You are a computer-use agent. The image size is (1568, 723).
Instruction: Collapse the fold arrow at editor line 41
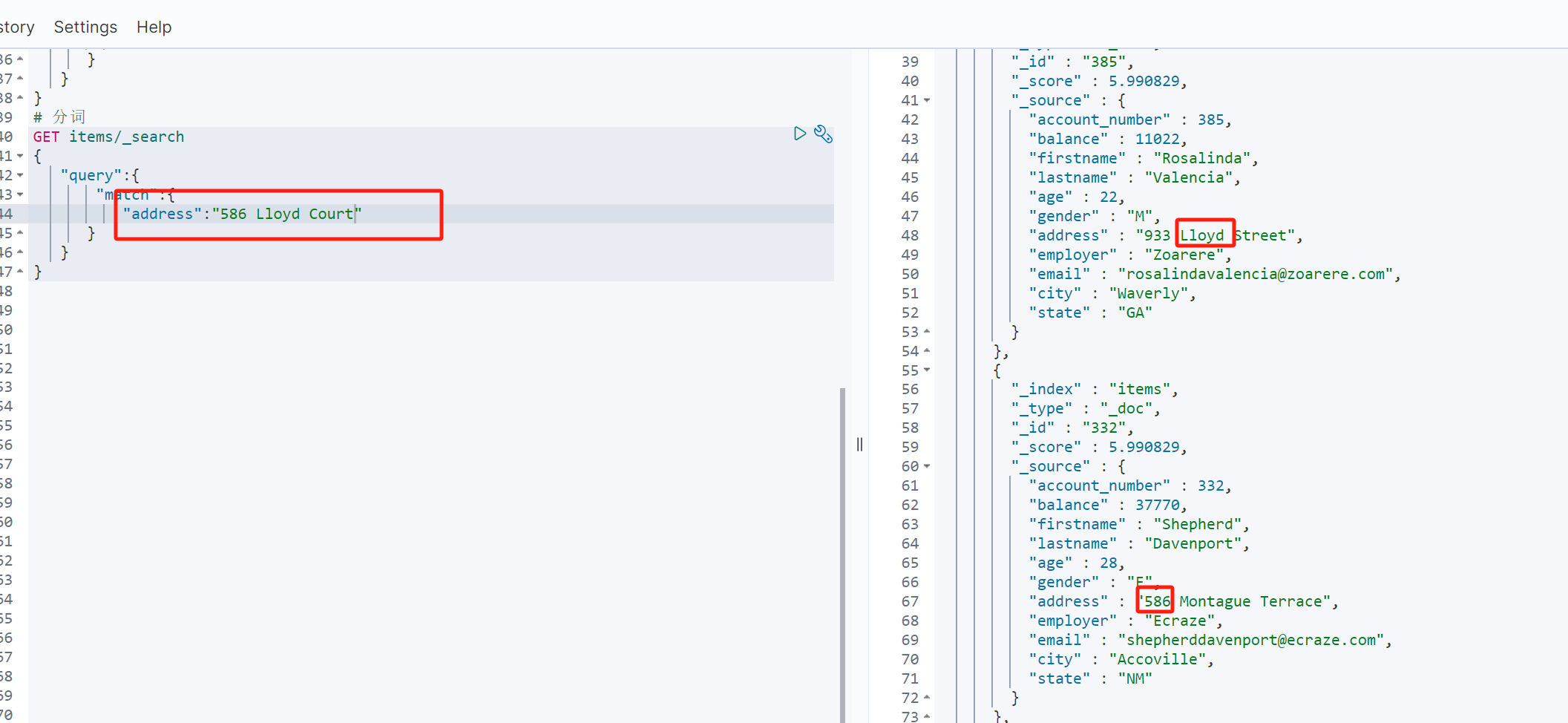click(x=20, y=156)
